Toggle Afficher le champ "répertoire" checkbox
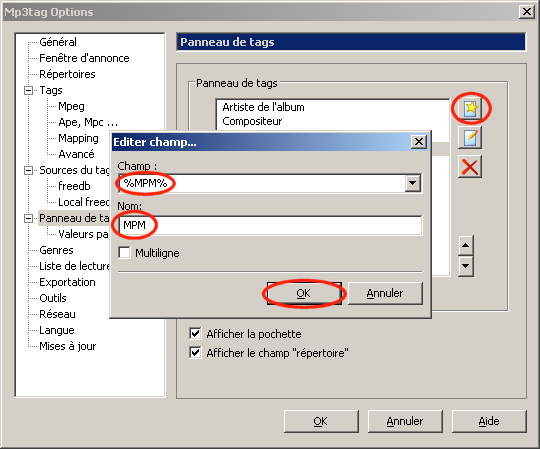 pos(195,353)
